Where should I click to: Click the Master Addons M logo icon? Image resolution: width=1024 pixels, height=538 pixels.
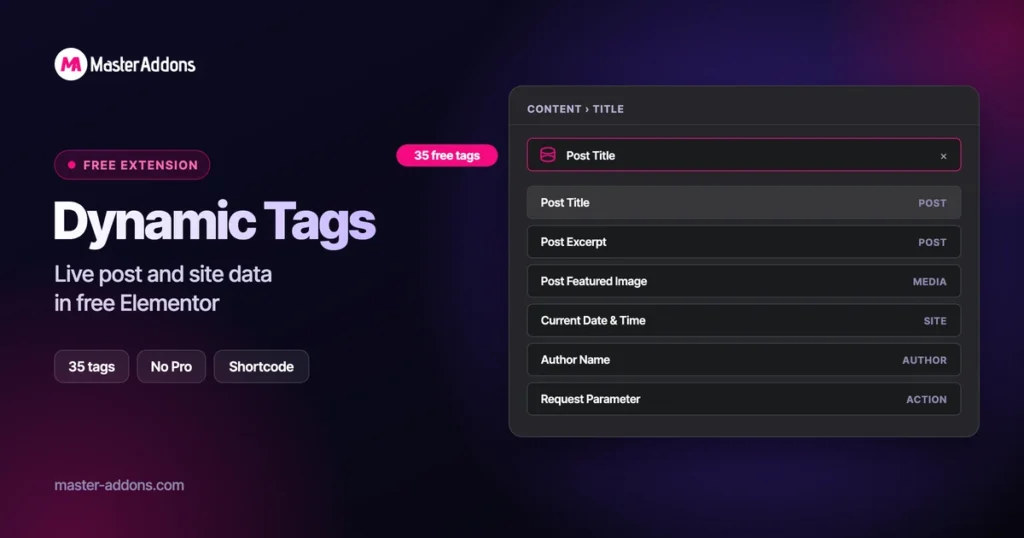71,64
